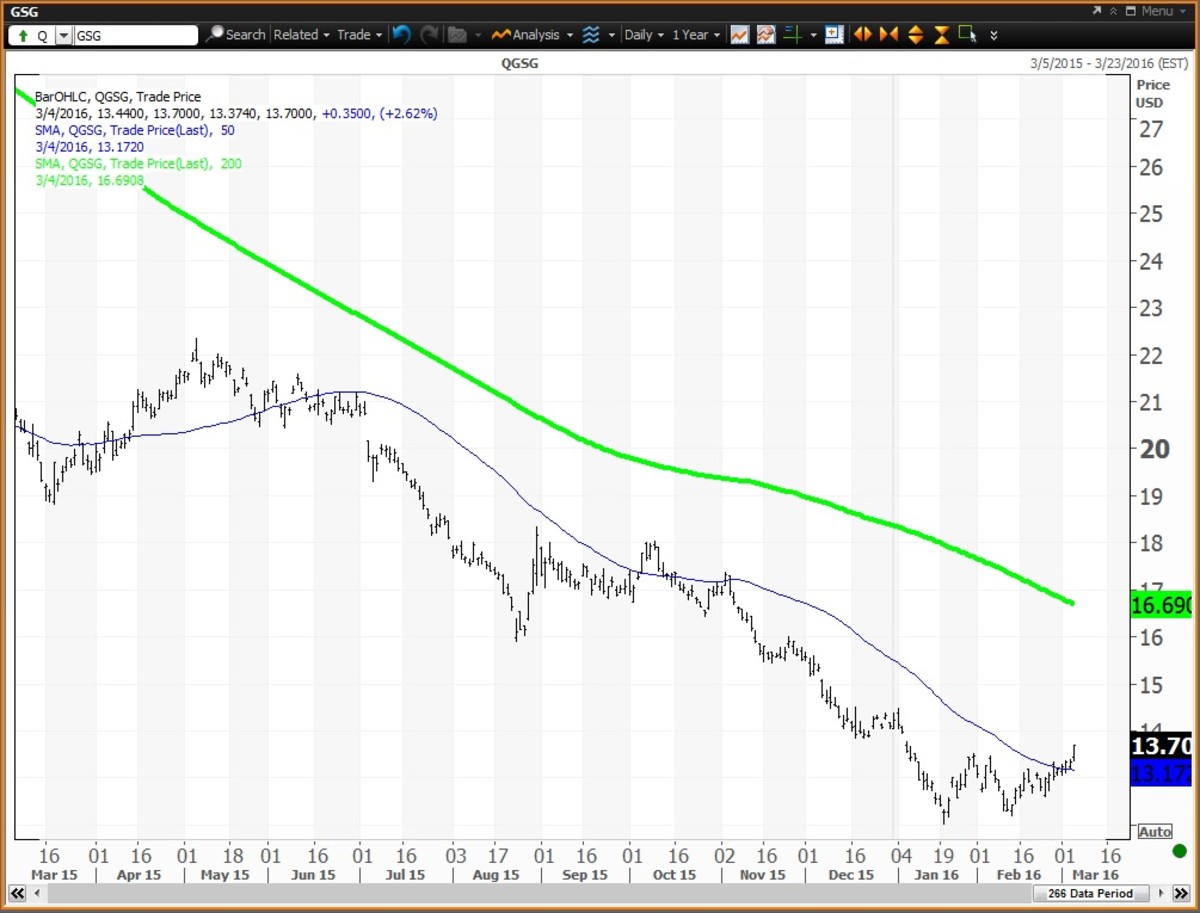Screen dimensions: 1200x913
Task: Open the Related menu
Action: tap(302, 35)
